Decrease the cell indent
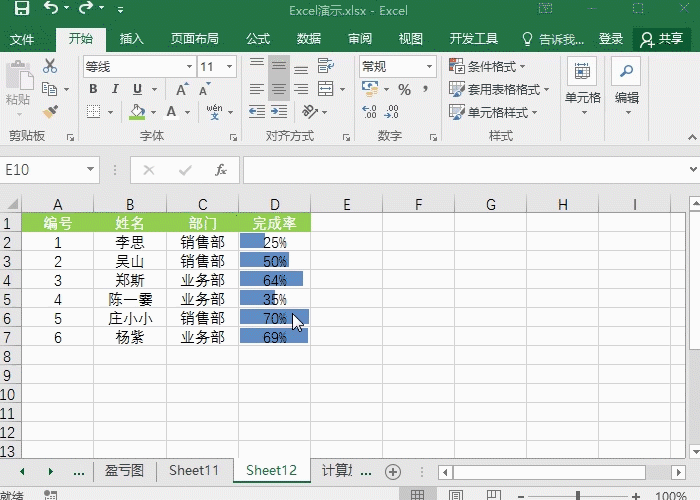Image resolution: width=700 pixels, height=500 pixels. click(x=257, y=112)
